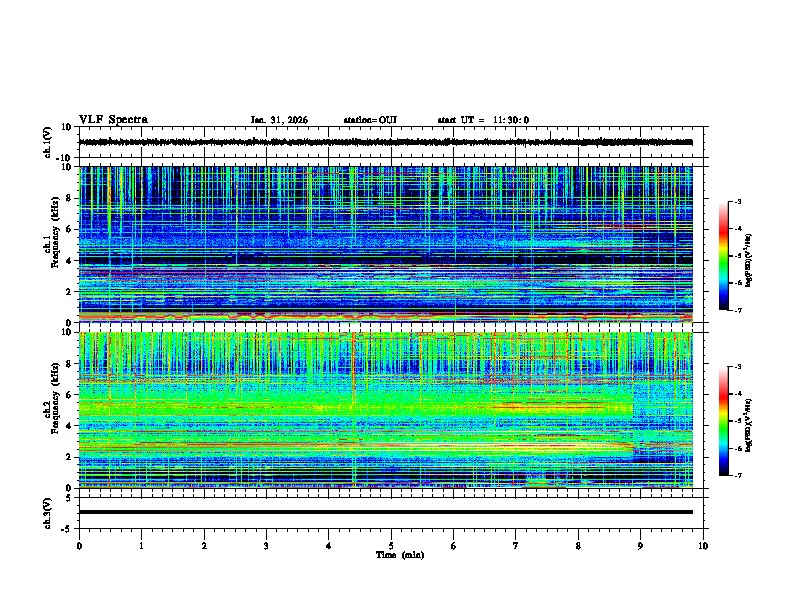The width and height of the screenshot is (792, 612).
Task: Click inside the ch.2 spectrogram panel
Action: coord(385,410)
